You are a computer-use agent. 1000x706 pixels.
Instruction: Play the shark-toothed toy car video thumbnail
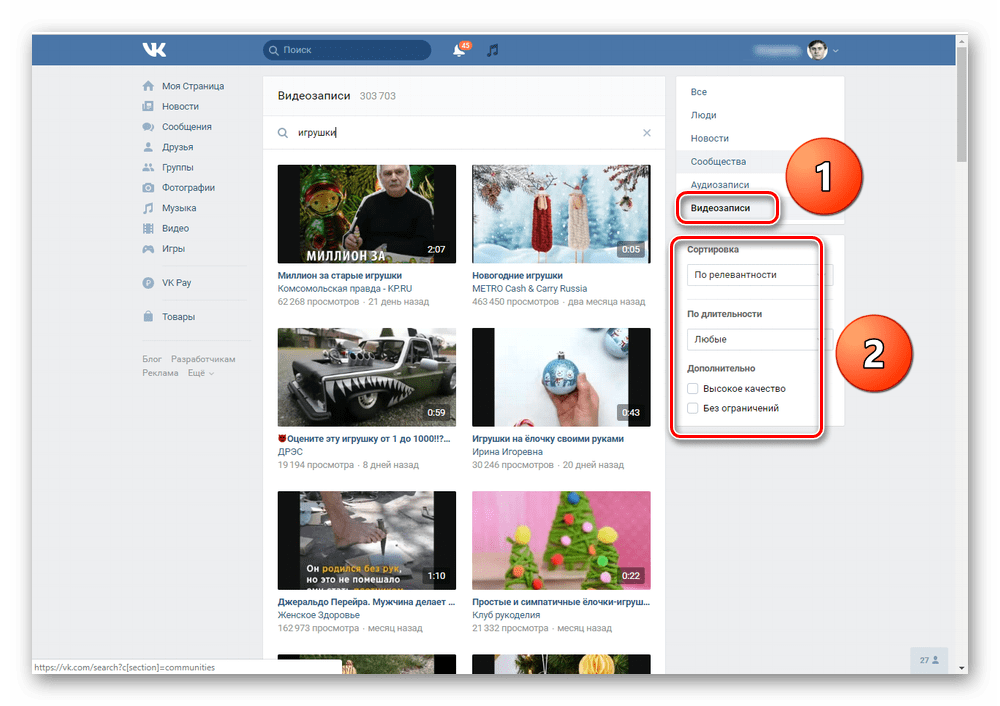coord(367,378)
